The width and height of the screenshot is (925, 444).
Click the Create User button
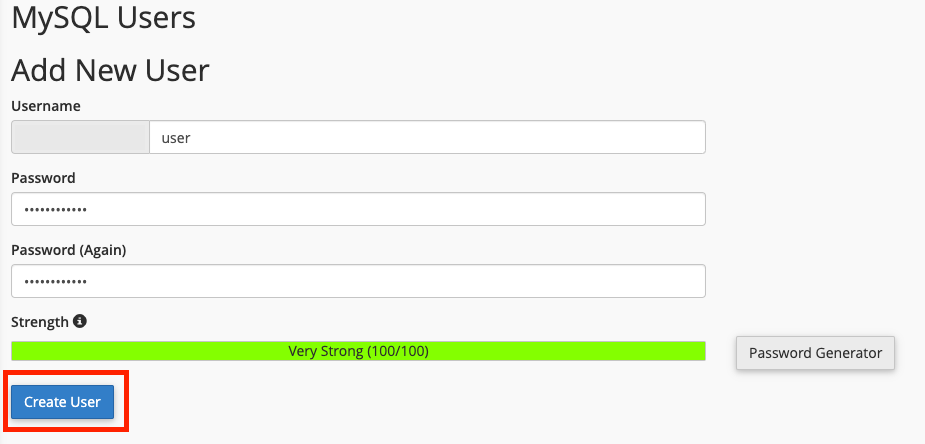(63, 402)
